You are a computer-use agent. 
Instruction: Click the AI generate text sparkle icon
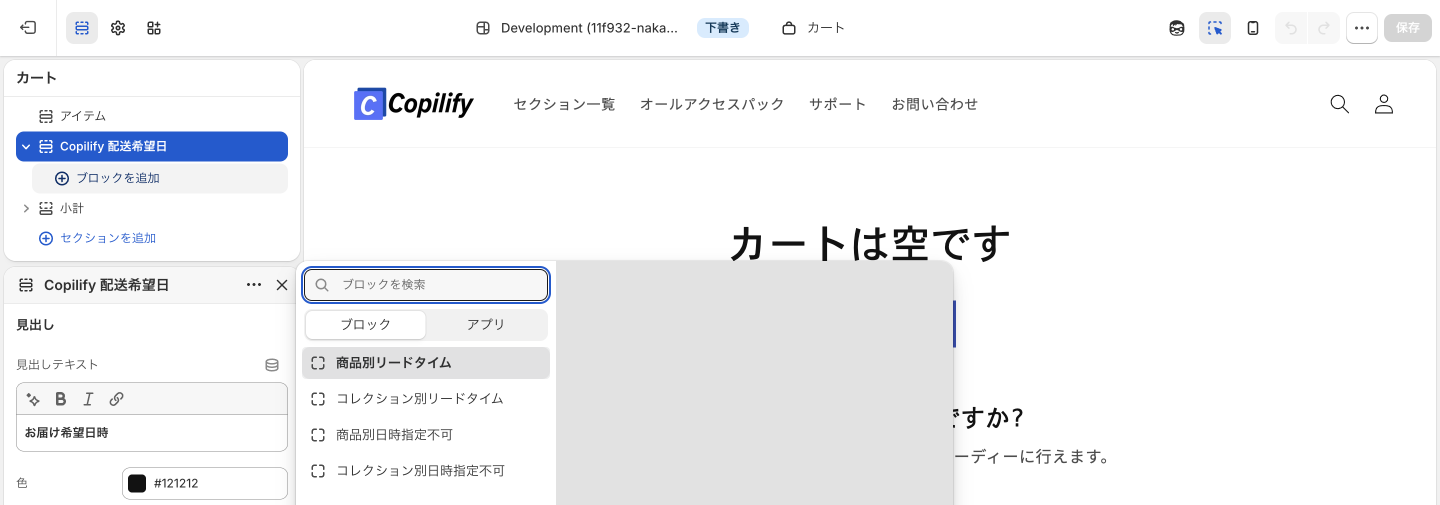[x=33, y=399]
